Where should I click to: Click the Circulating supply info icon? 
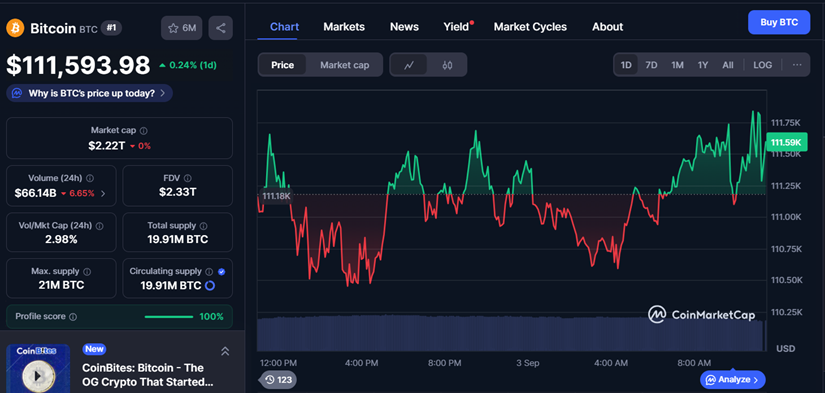click(x=209, y=272)
